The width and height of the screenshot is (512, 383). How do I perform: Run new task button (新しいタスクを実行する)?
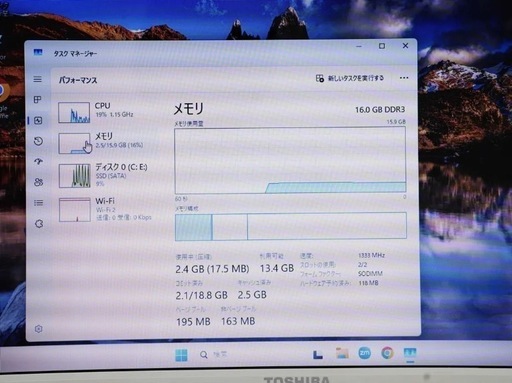(350, 78)
